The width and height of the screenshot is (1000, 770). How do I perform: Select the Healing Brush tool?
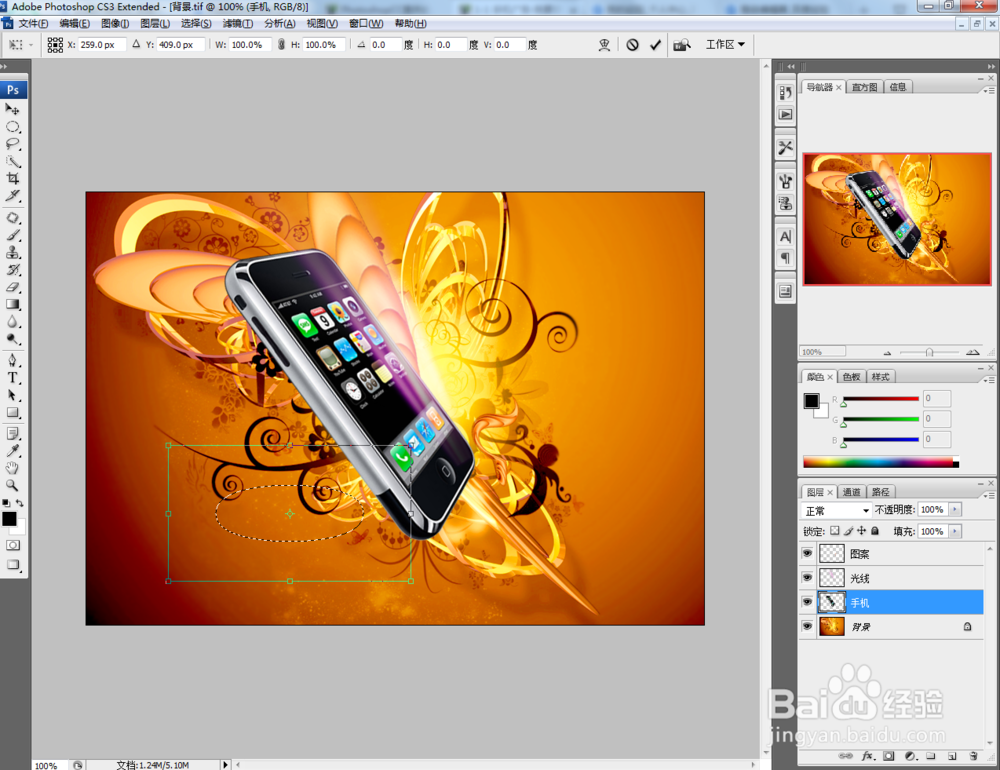(x=12, y=218)
